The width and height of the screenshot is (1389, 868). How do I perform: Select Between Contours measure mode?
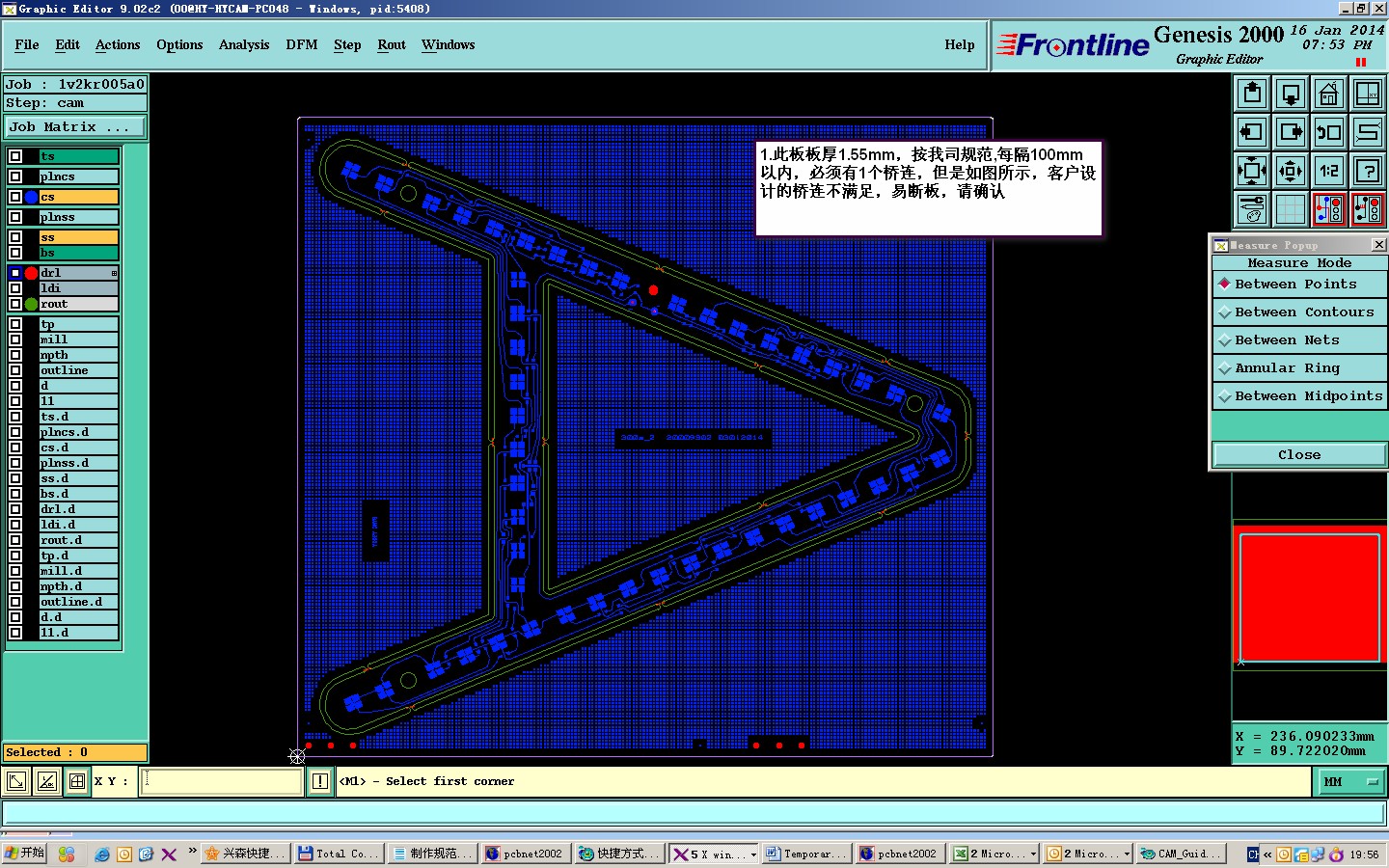pos(1299,312)
